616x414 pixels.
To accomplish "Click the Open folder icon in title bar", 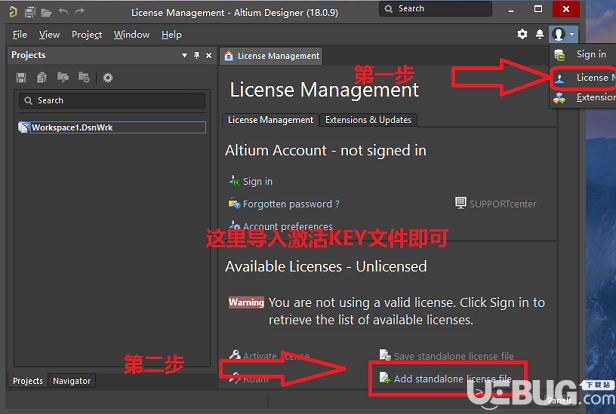I will coord(46,13).
